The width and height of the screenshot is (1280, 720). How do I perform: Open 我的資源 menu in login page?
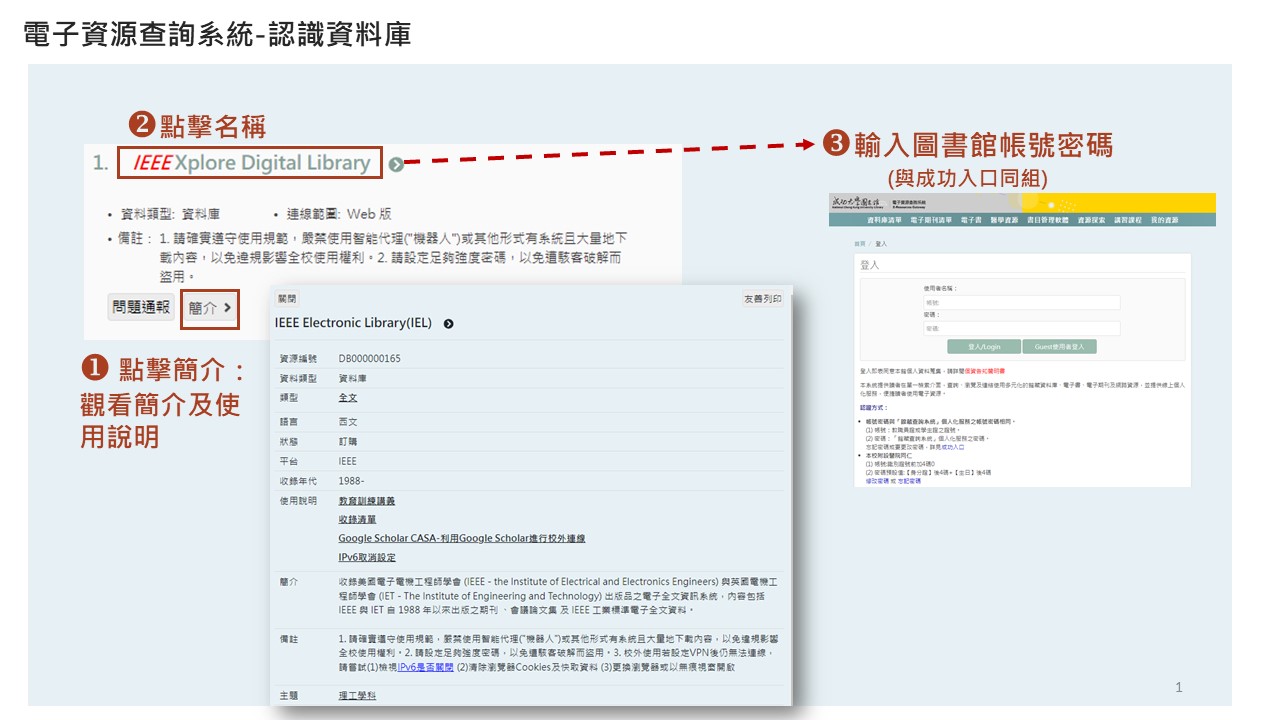(1164, 220)
